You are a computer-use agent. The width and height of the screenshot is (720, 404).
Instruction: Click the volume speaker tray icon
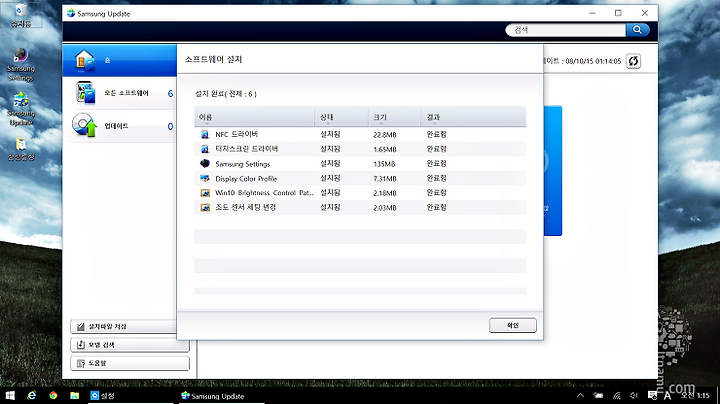[x=634, y=395]
